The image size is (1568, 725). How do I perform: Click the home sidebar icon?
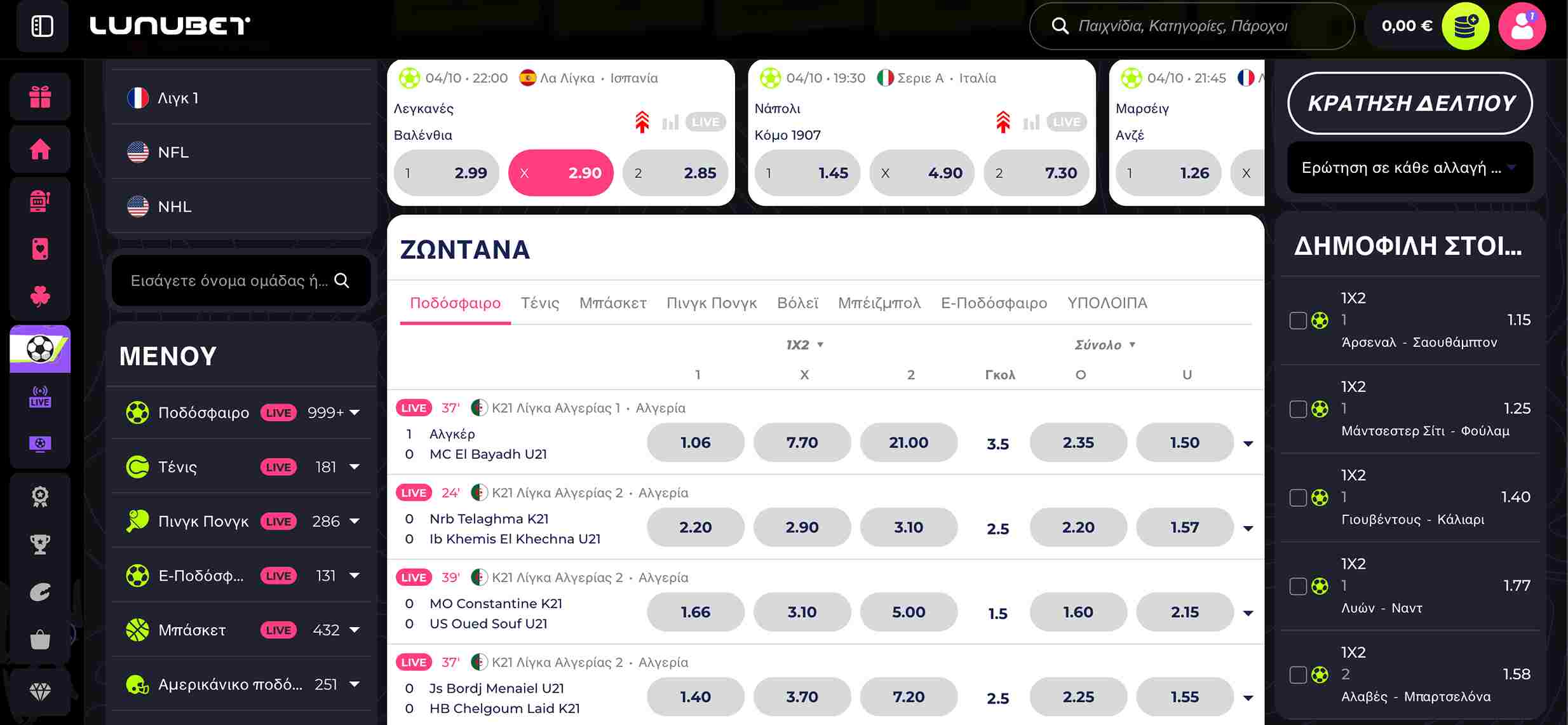pos(40,149)
